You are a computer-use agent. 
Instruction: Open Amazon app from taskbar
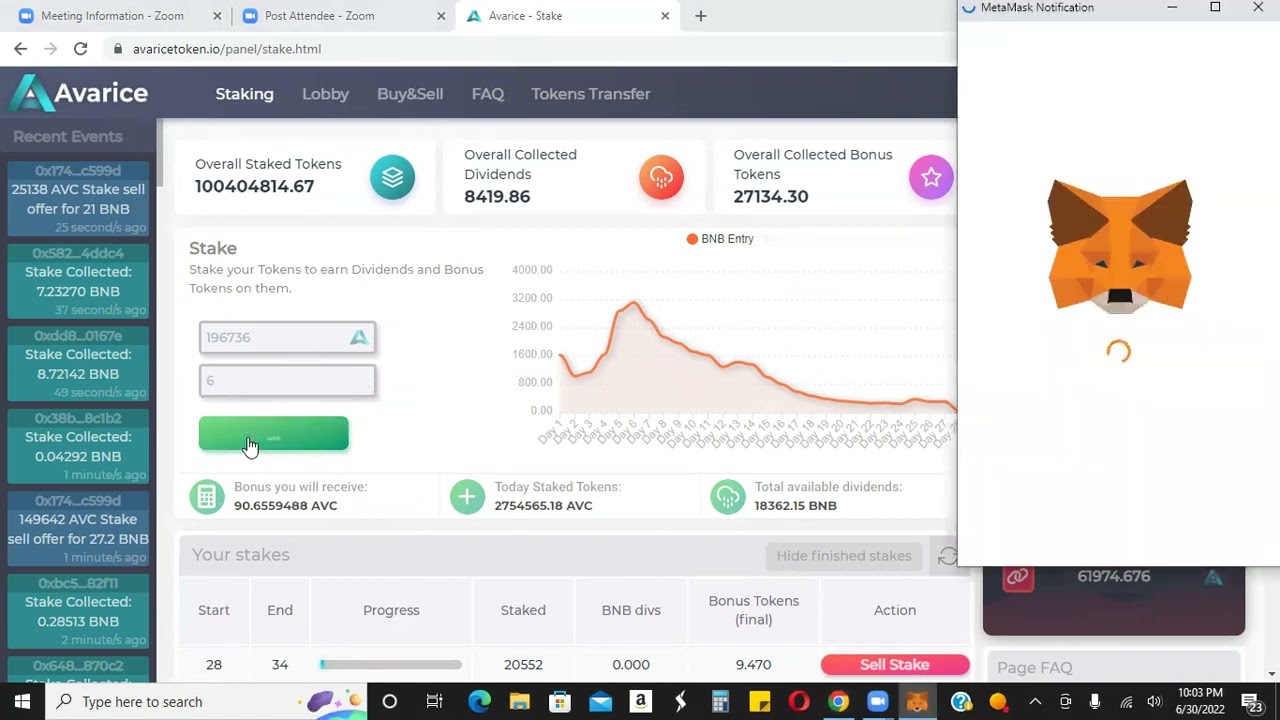(x=641, y=701)
